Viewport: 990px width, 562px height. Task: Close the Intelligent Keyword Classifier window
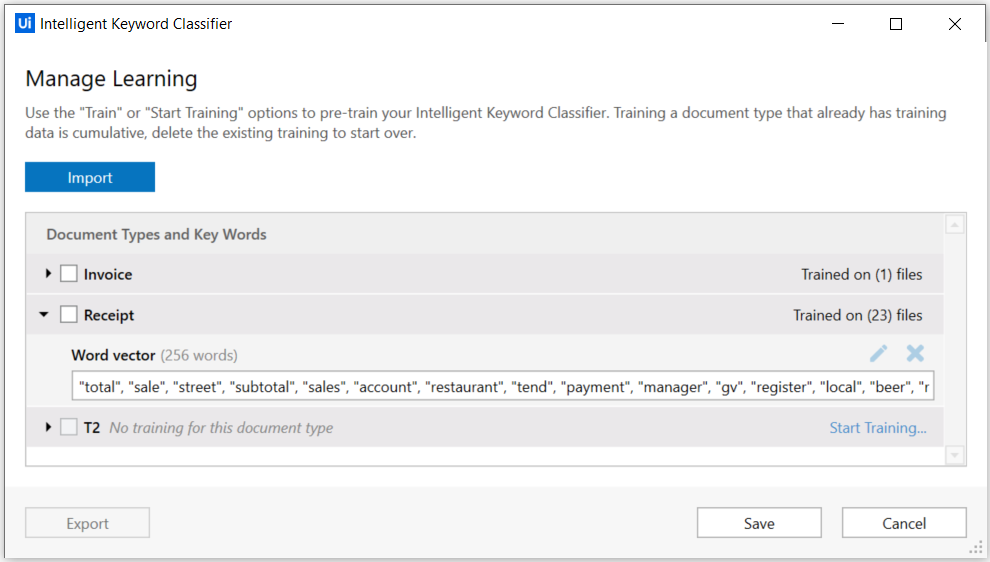[955, 24]
